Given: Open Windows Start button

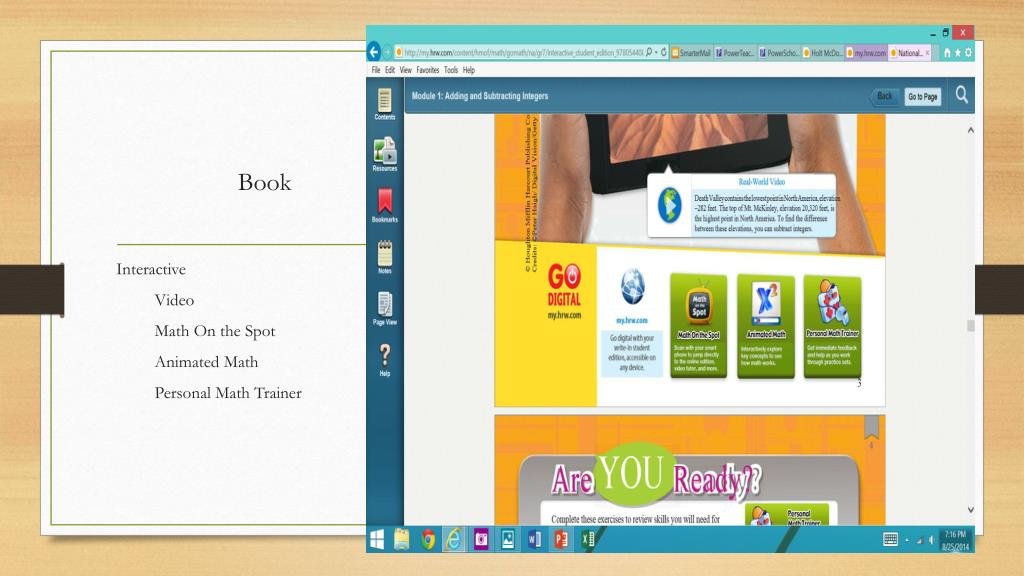Looking at the screenshot, I should coord(377,539).
